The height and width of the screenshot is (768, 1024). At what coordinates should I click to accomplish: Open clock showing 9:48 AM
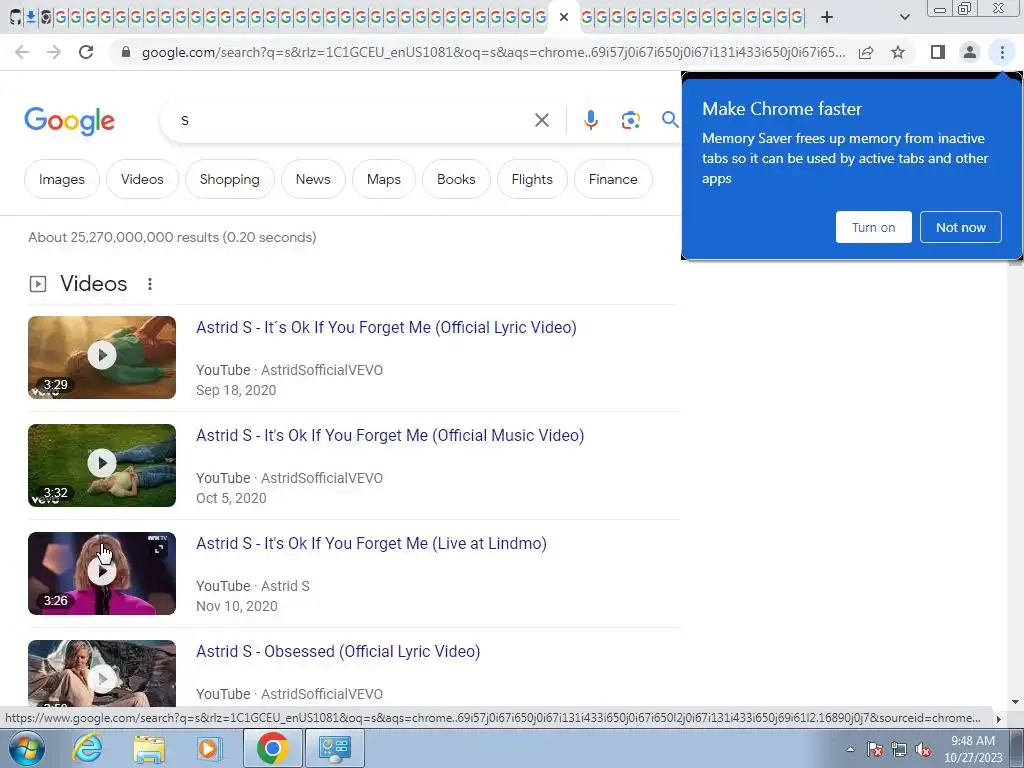point(973,749)
